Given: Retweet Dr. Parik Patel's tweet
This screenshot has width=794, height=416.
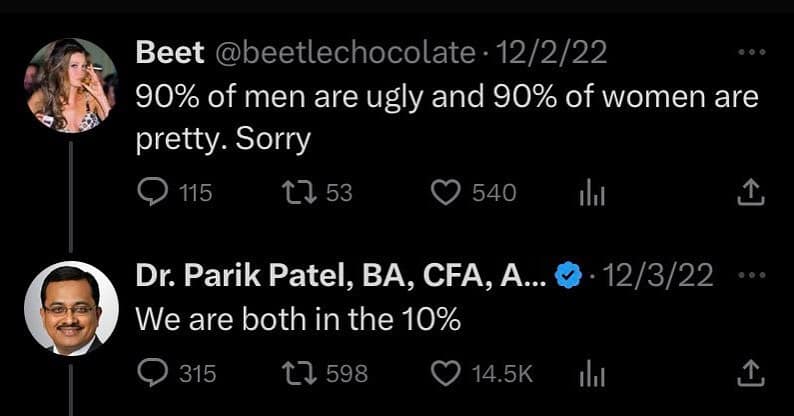Looking at the screenshot, I should tap(295, 374).
